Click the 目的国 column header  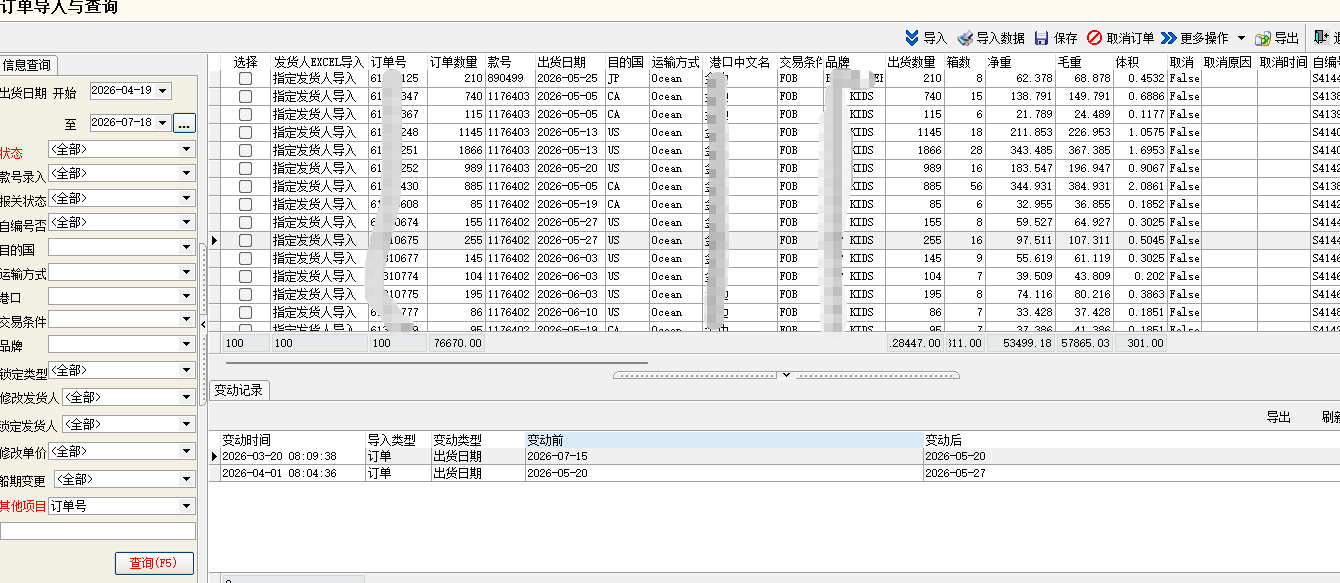click(x=626, y=61)
